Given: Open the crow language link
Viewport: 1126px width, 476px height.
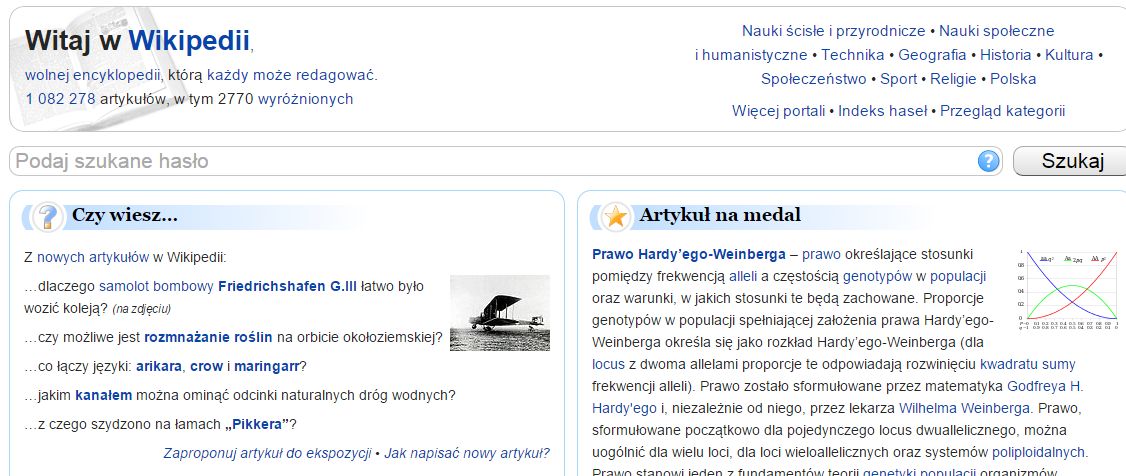Looking at the screenshot, I should click(x=207, y=366).
